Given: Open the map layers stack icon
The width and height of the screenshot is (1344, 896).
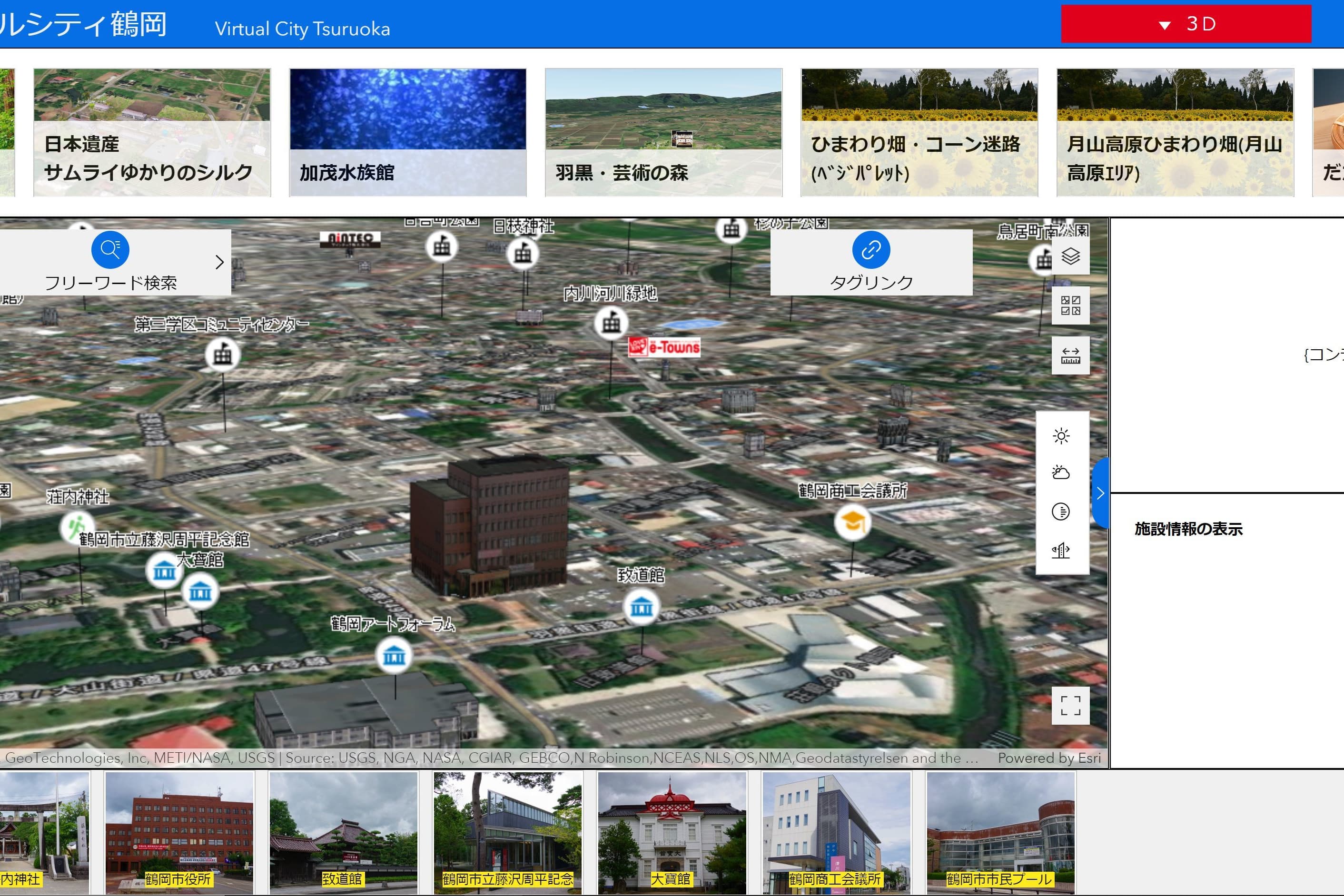Looking at the screenshot, I should pyautogui.click(x=1070, y=256).
